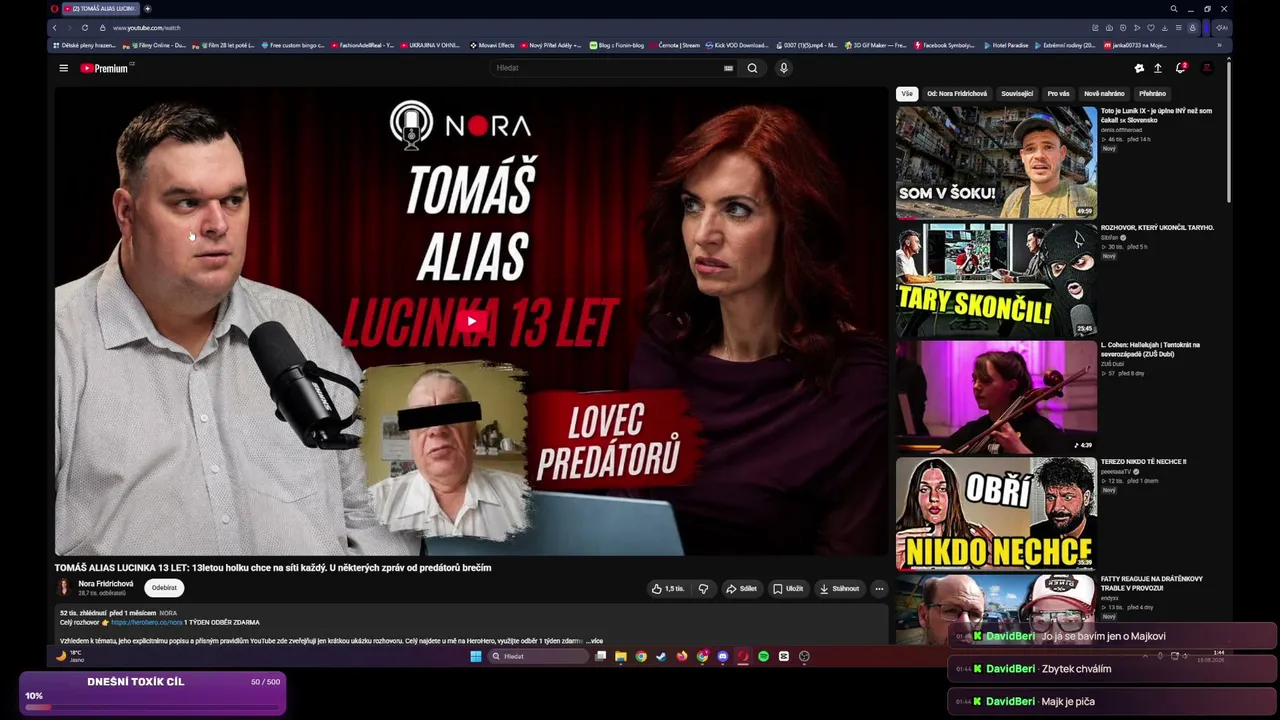Viewport: 1280px width, 720px height.
Task: Expand the description with ...více
Action: [595, 641]
